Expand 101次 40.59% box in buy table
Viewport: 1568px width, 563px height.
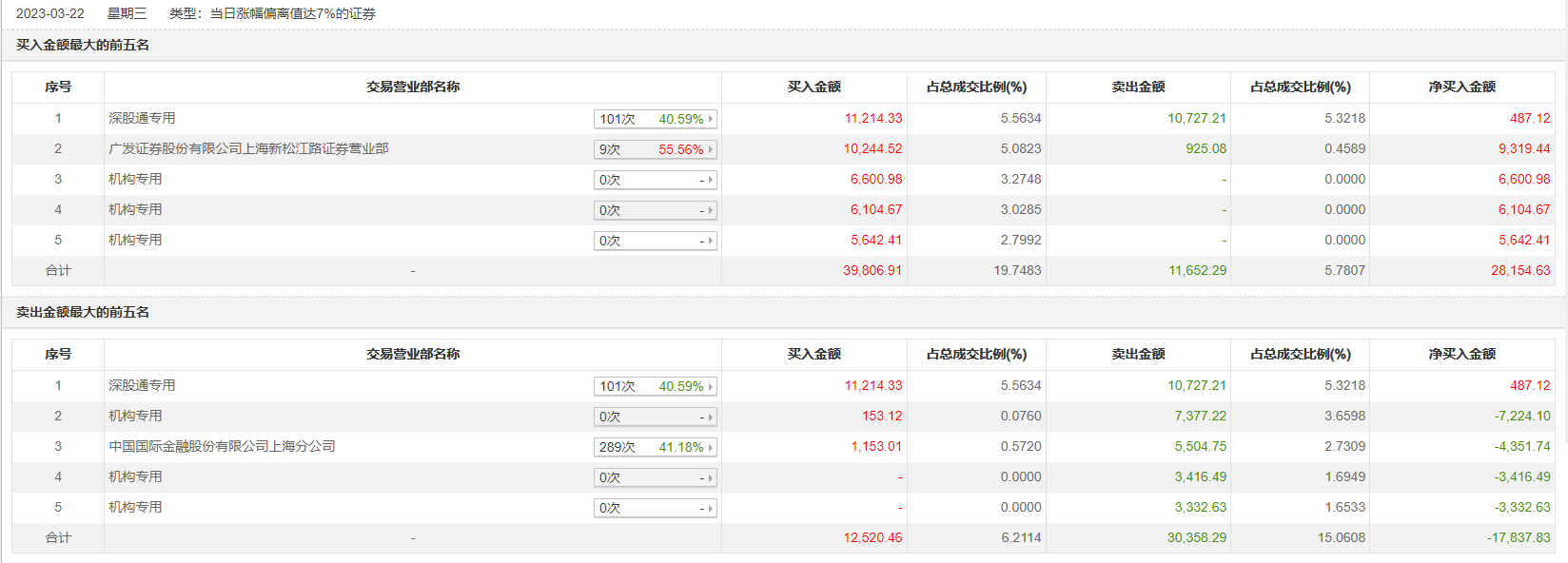[655, 119]
